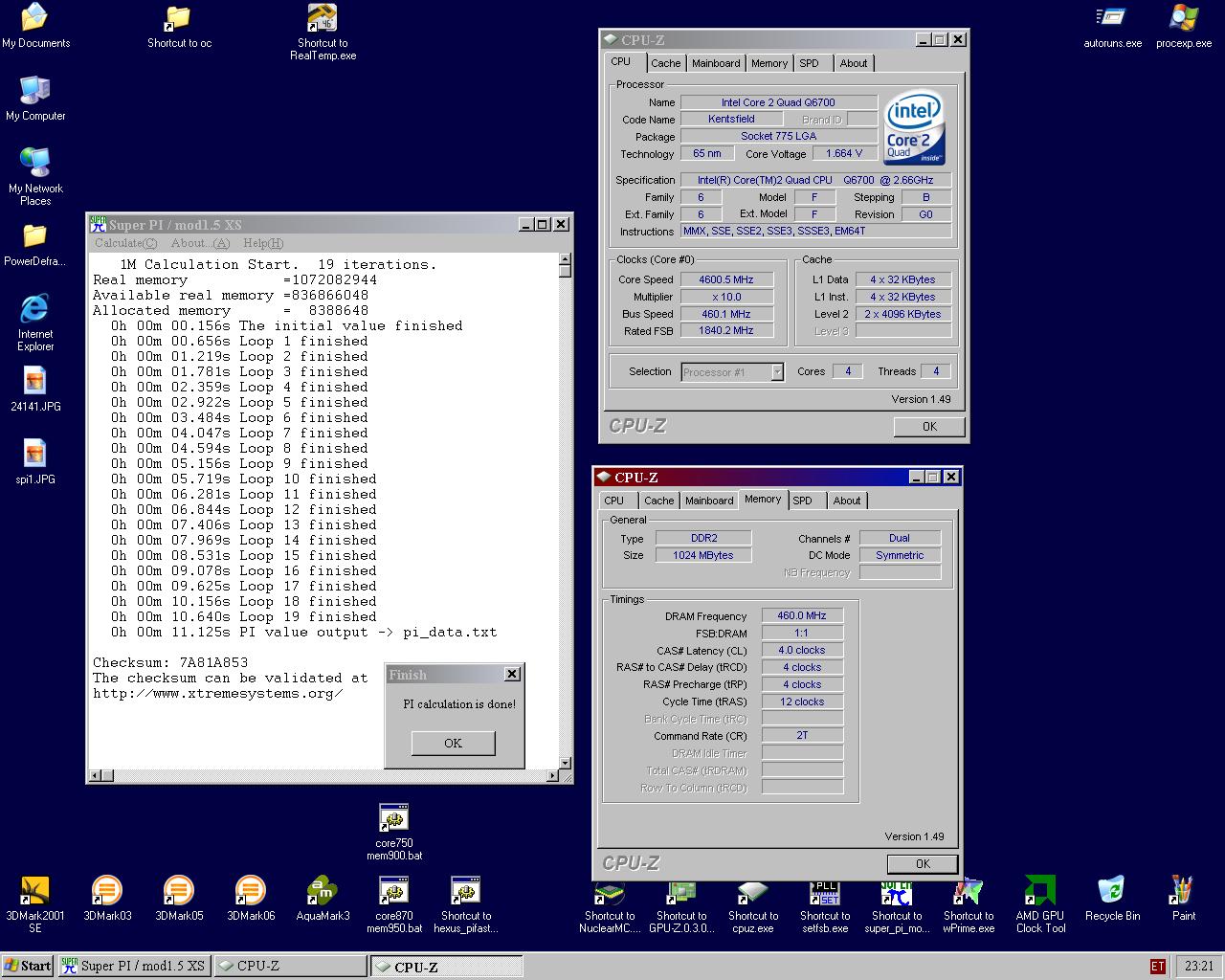The width and height of the screenshot is (1225, 980).
Task: Launch AquaMark3 desktop icon
Action: click(x=323, y=899)
